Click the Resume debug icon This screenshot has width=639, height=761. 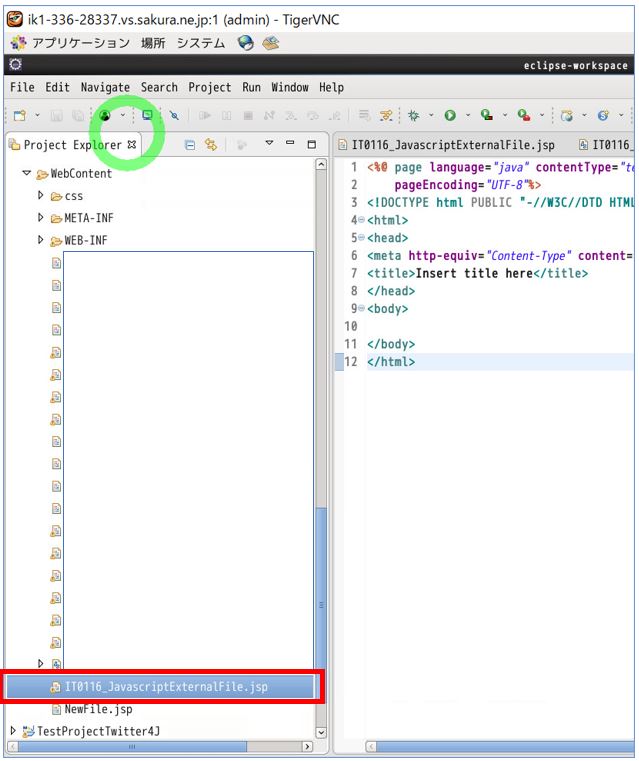(205, 116)
